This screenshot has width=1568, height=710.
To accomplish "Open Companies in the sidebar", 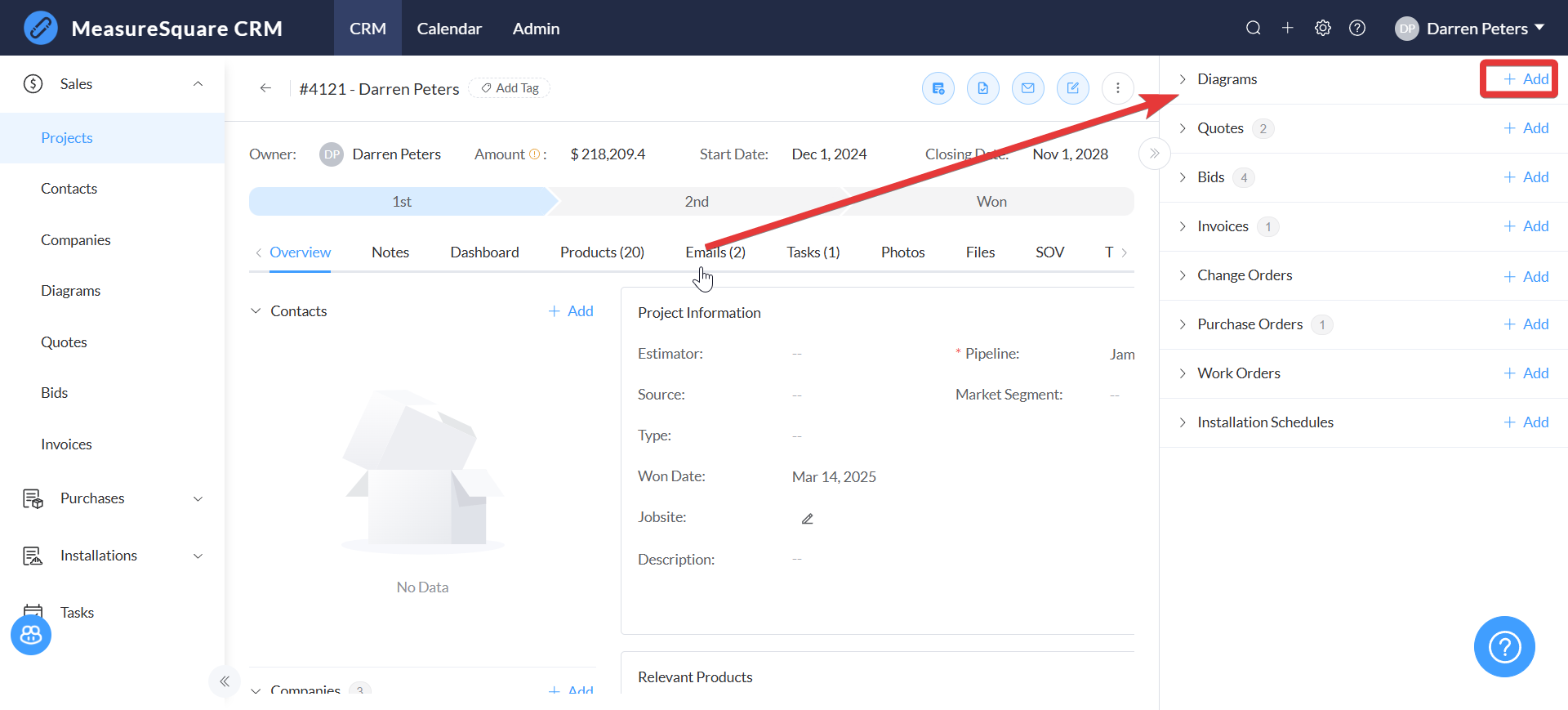I will coord(76,240).
